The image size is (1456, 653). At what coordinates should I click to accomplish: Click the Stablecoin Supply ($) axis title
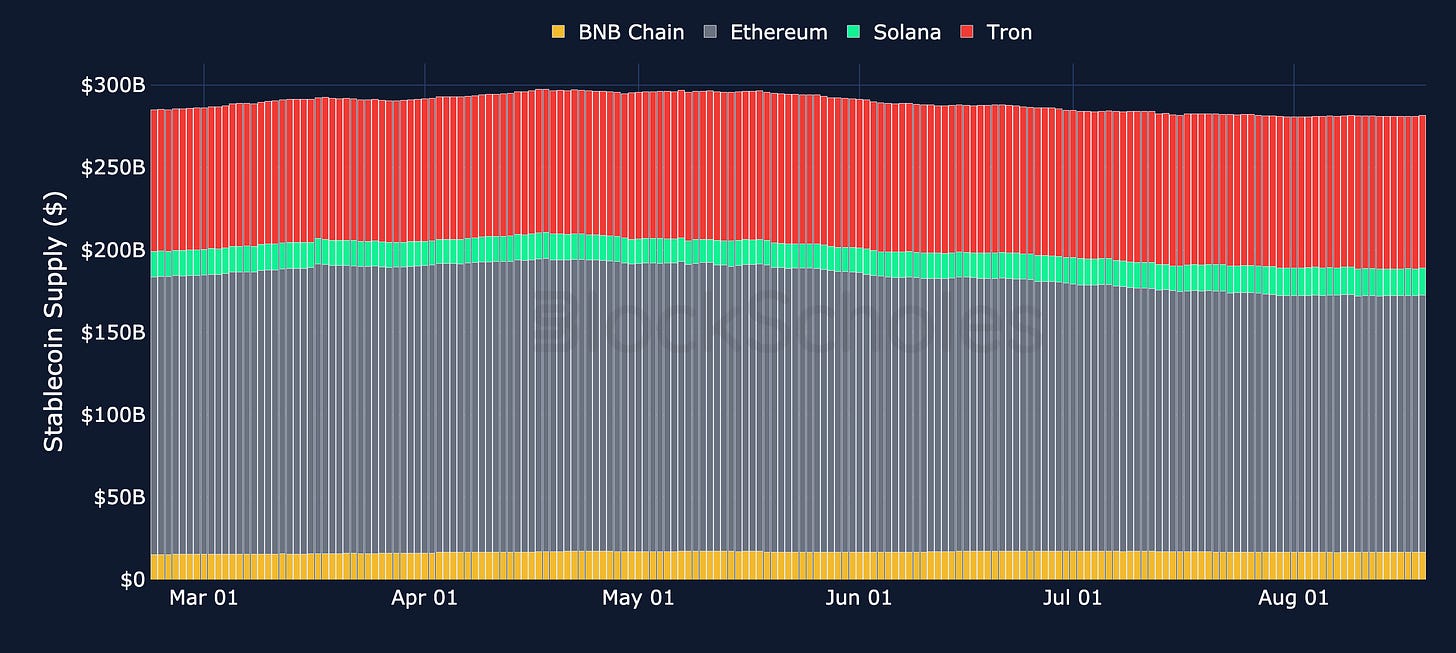[x=54, y=332]
